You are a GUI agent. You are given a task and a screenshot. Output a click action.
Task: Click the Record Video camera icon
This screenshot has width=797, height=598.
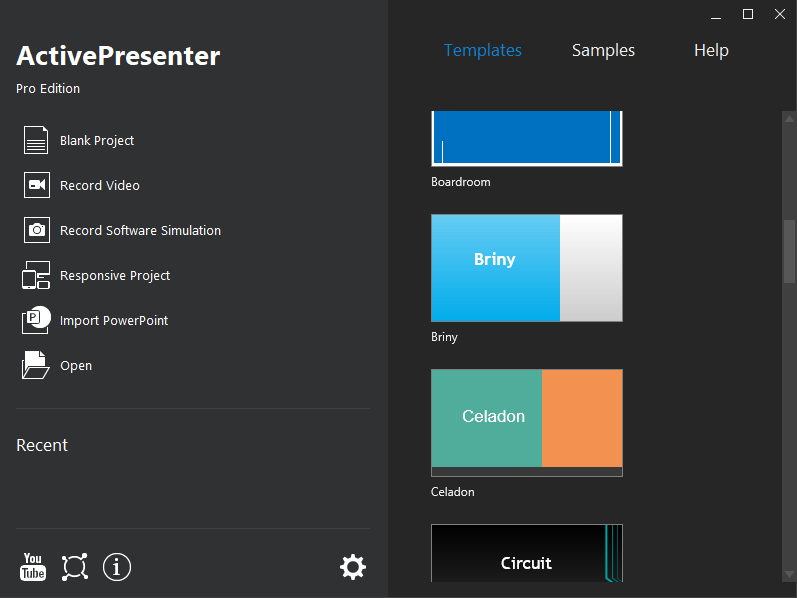tap(37, 185)
